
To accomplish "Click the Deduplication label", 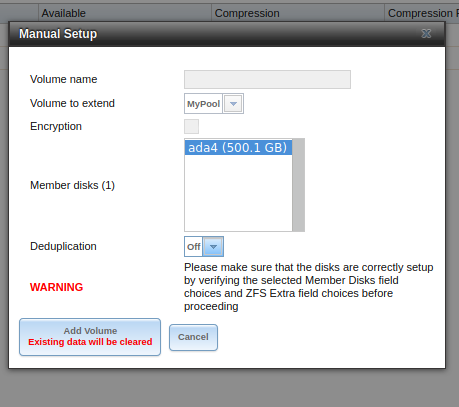I will click(x=63, y=246).
